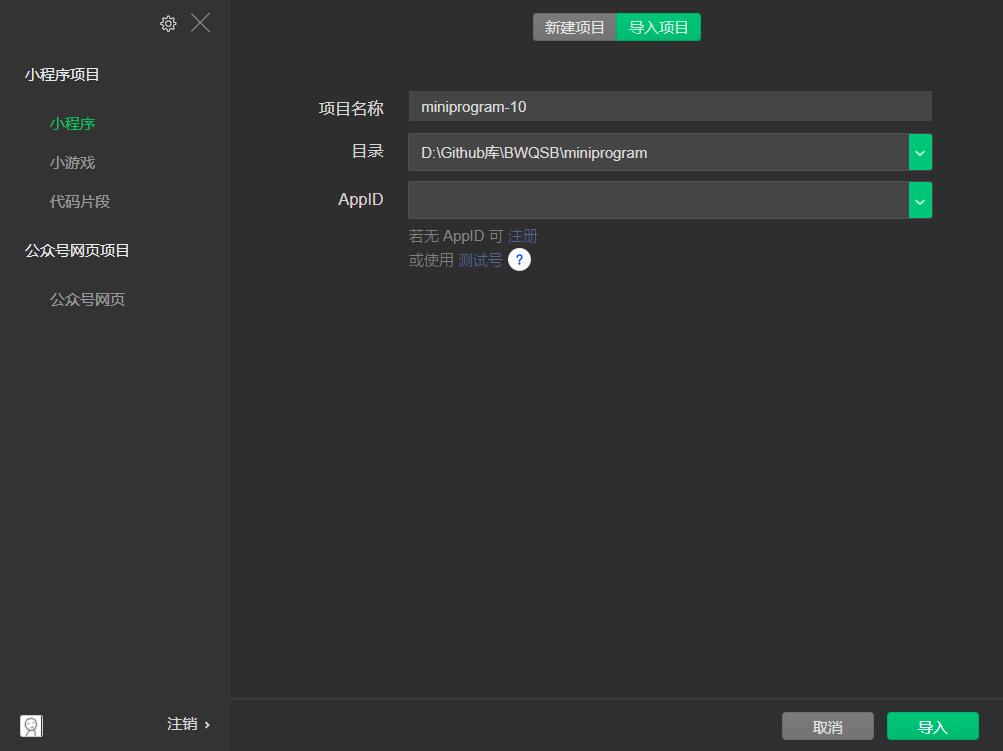Click the 测试号 test account link

click(x=480, y=260)
